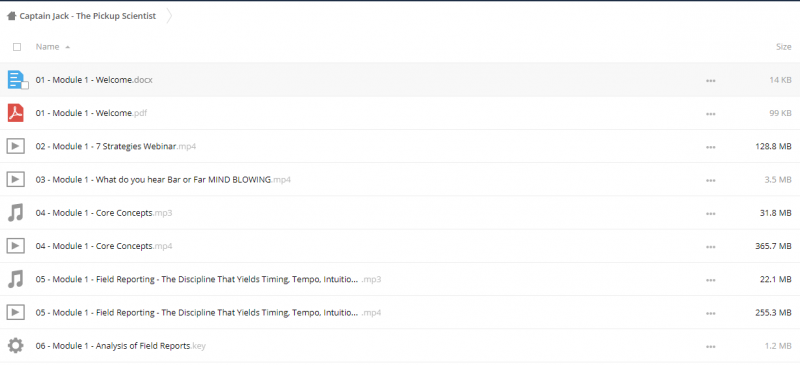
Task: Open more options for 7 Strategies Webinar.mp4
Action: click(x=710, y=147)
